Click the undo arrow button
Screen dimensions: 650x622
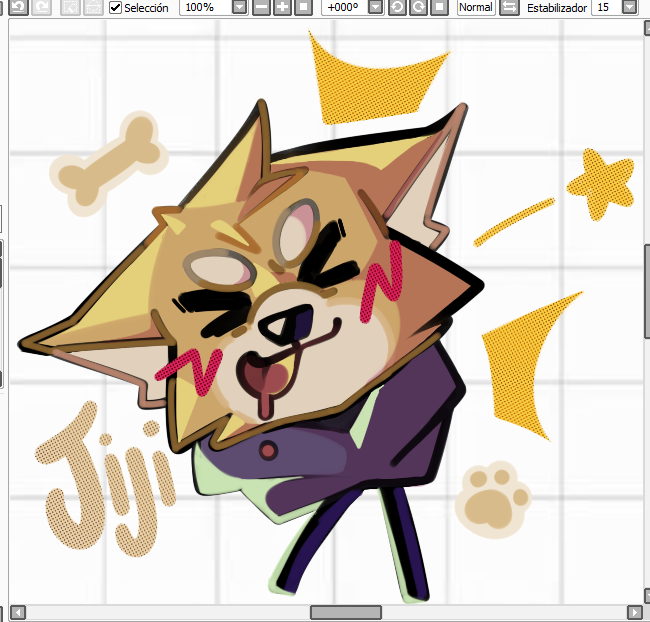coord(18,7)
